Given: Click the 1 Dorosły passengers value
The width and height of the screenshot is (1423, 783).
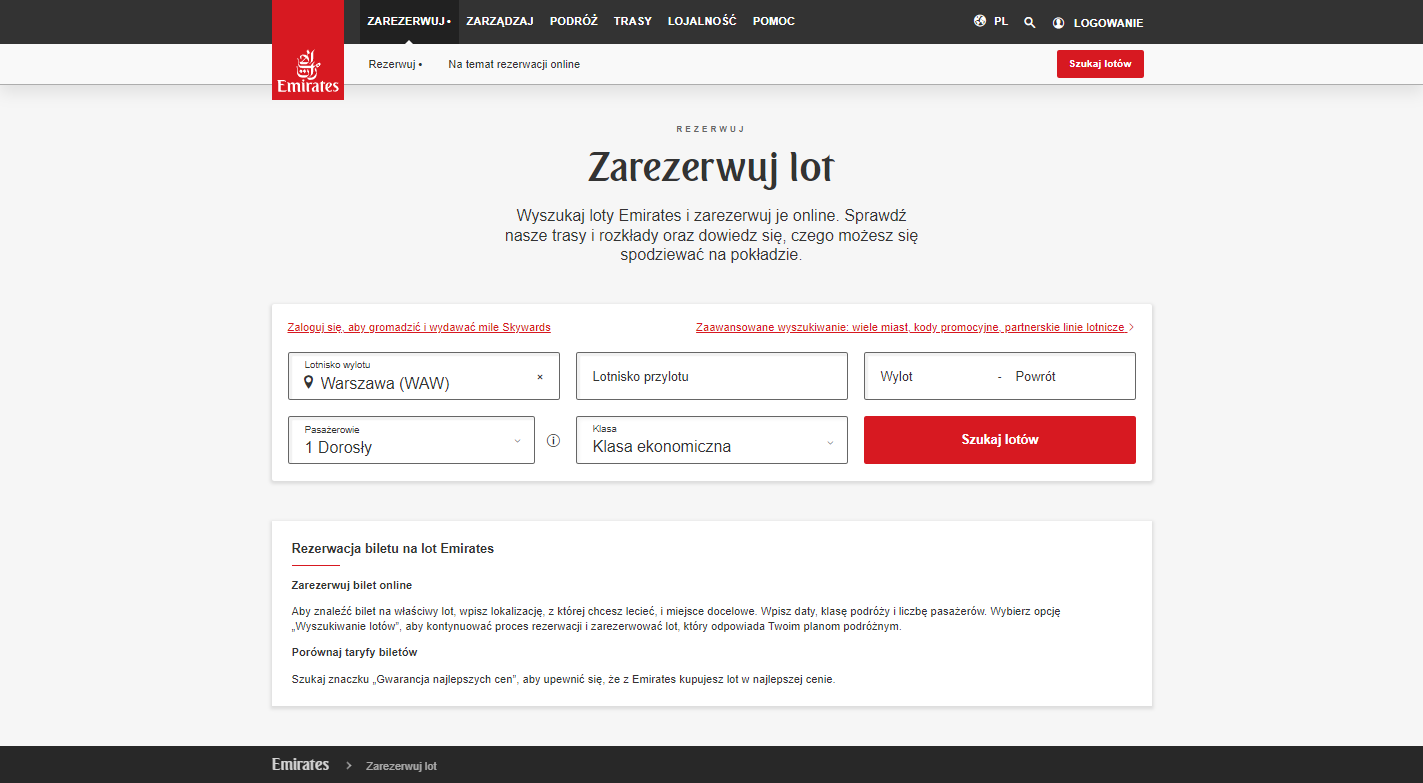Looking at the screenshot, I should 338,448.
